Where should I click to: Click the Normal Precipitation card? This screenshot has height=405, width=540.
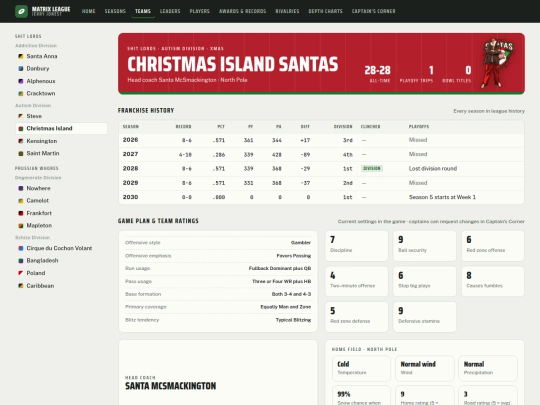point(488,368)
